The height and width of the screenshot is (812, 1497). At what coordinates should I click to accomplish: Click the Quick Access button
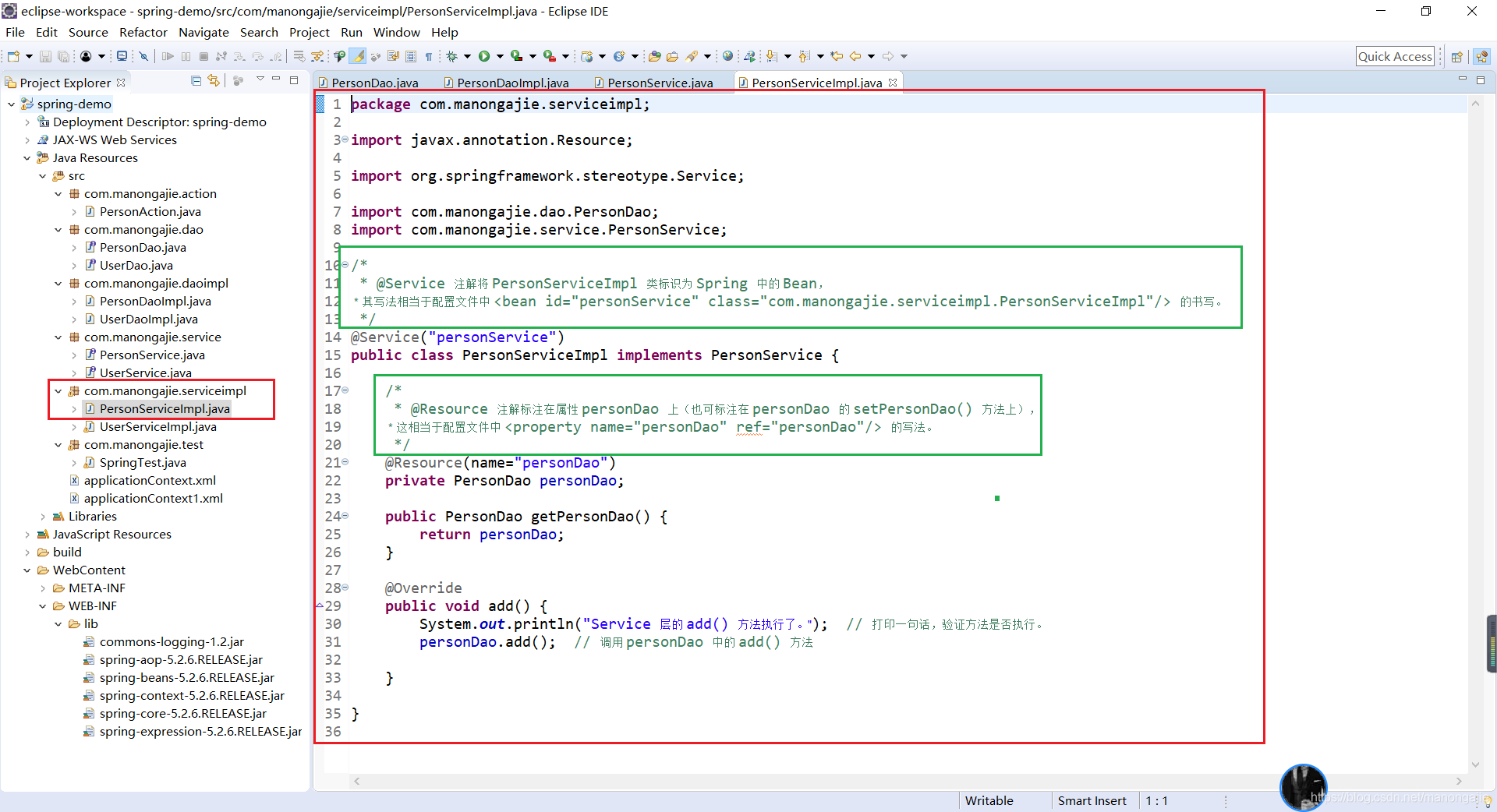(x=1395, y=55)
